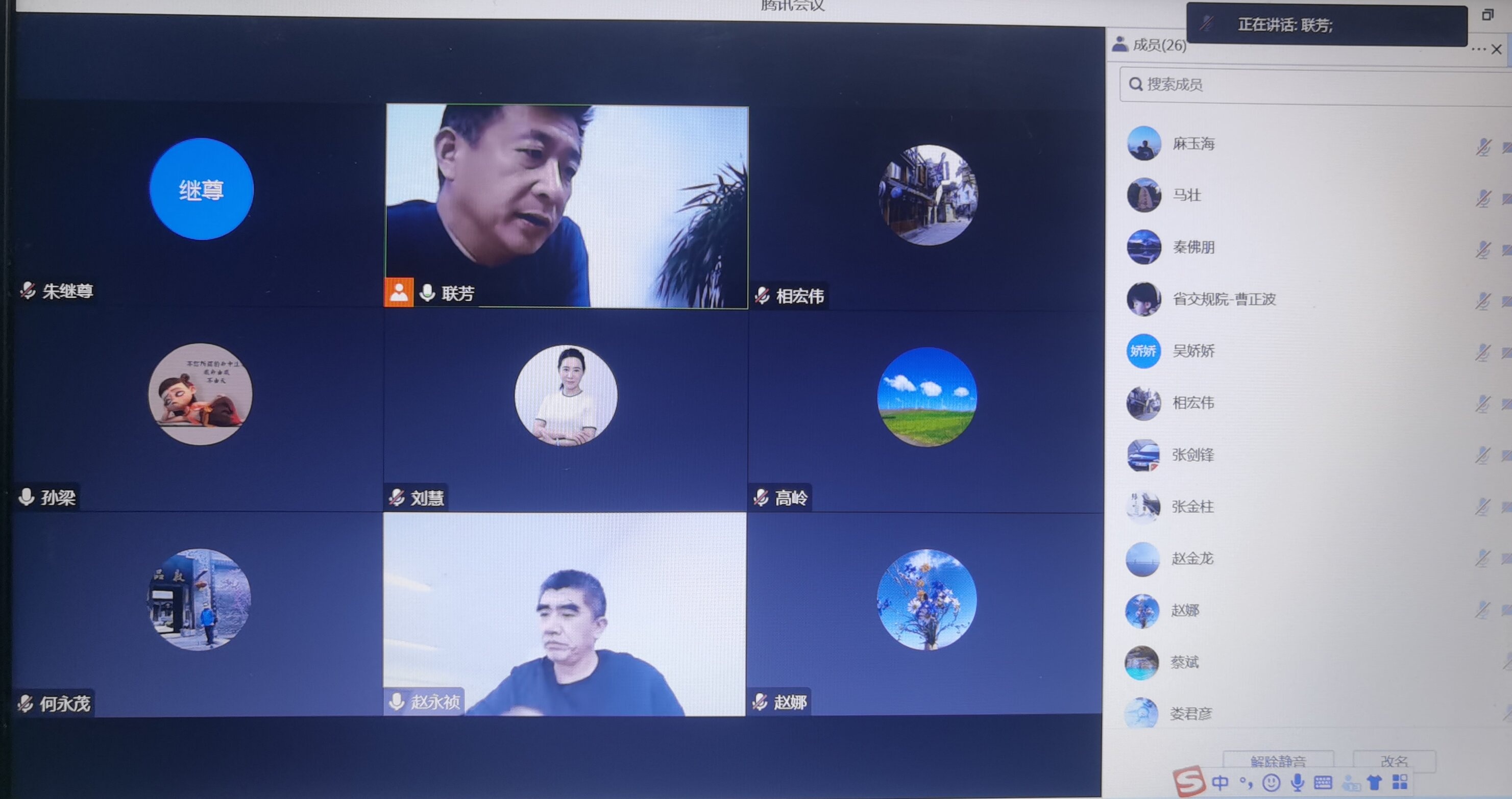Click the voice input microphone in the IME bar
The width and height of the screenshot is (1512, 799).
[x=1298, y=782]
